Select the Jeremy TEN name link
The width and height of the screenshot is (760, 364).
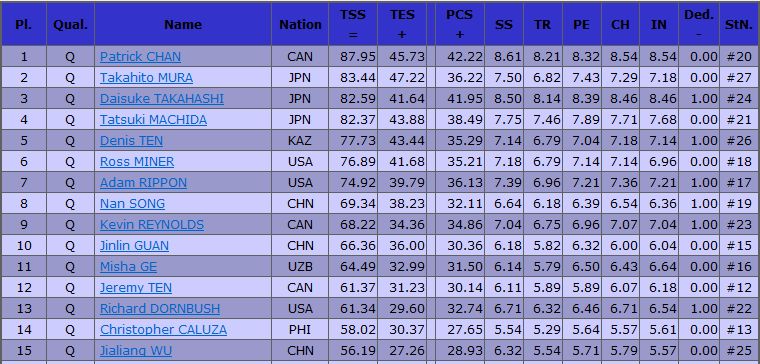coord(136,288)
